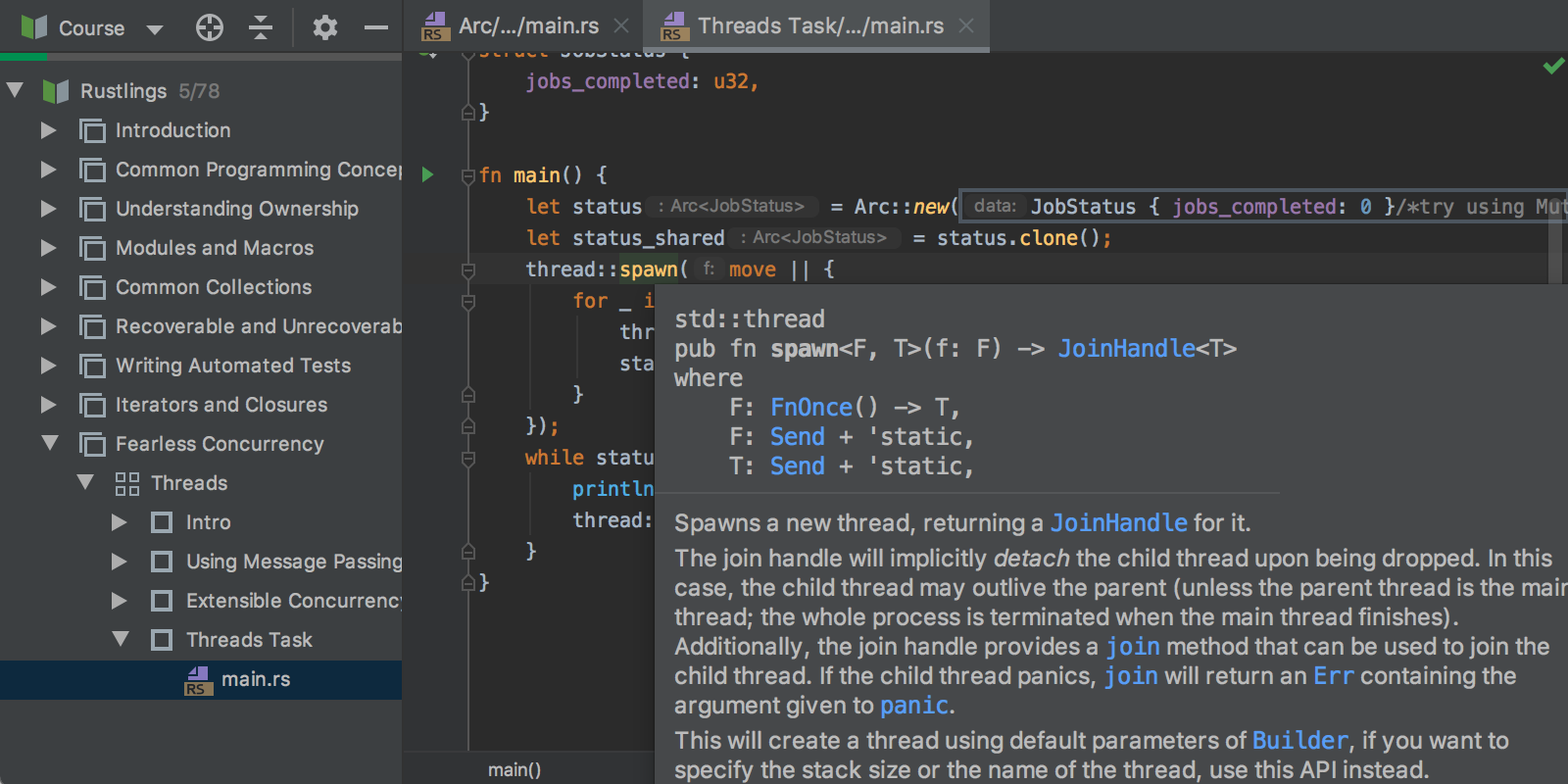Click the Arc<JobStatus> type hint after status
1568x784 pixels.
(x=731, y=207)
